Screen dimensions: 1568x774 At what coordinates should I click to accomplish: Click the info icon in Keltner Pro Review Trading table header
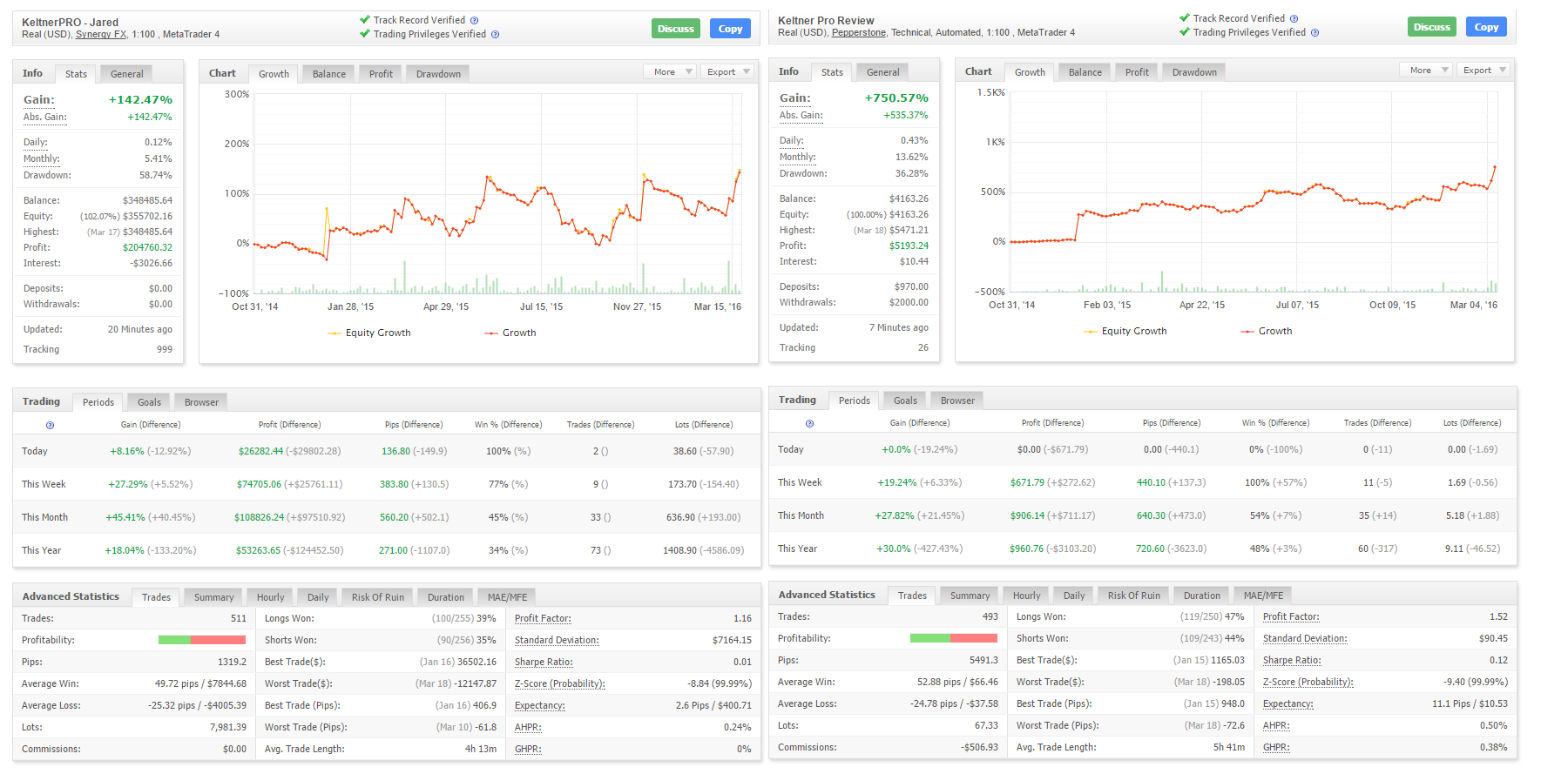pos(809,423)
